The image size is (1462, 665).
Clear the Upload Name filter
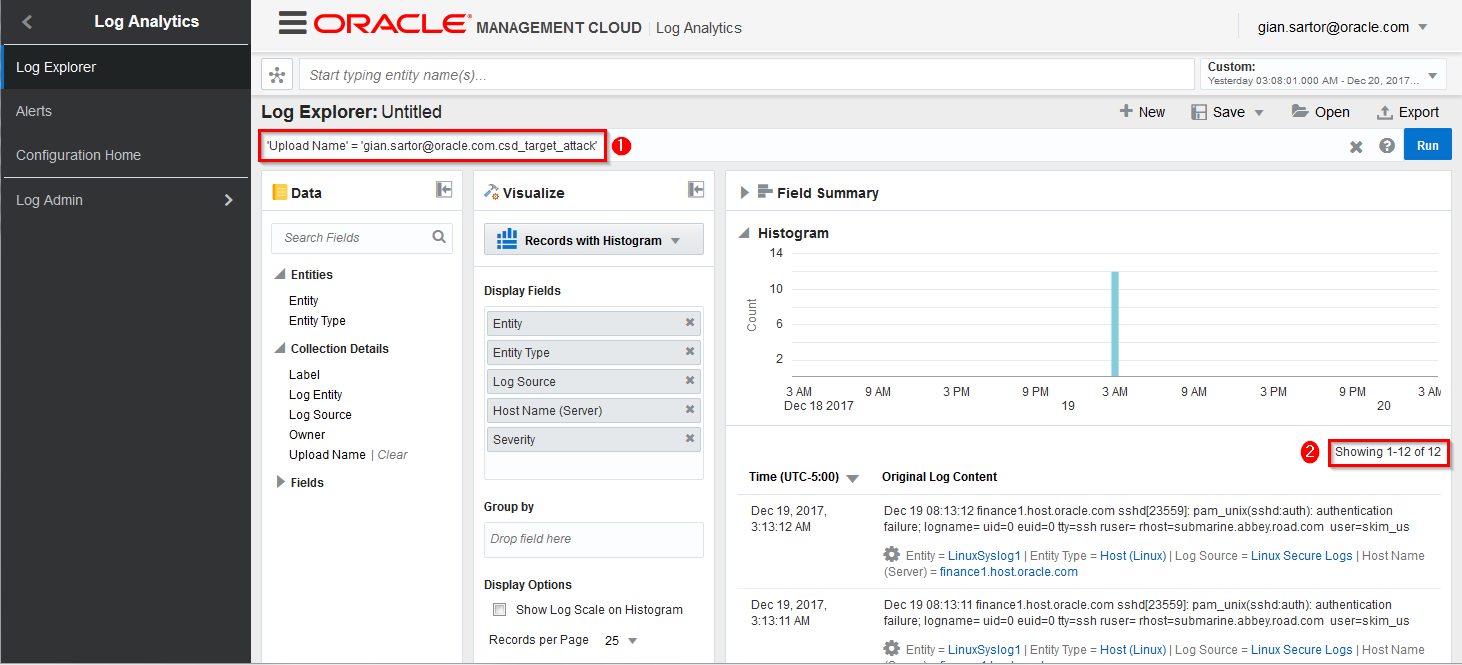[x=392, y=455]
